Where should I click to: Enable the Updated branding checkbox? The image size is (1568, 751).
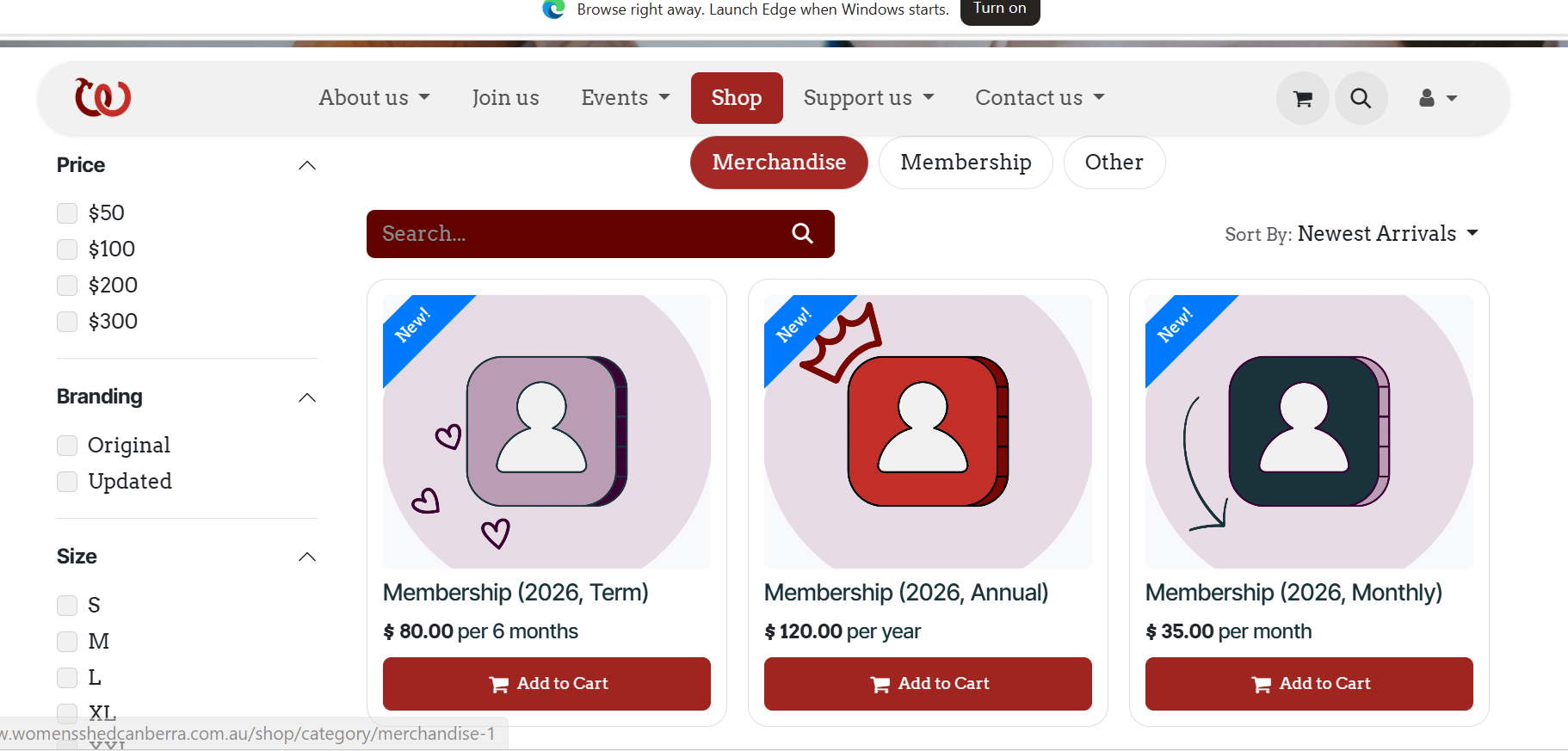[x=67, y=482]
